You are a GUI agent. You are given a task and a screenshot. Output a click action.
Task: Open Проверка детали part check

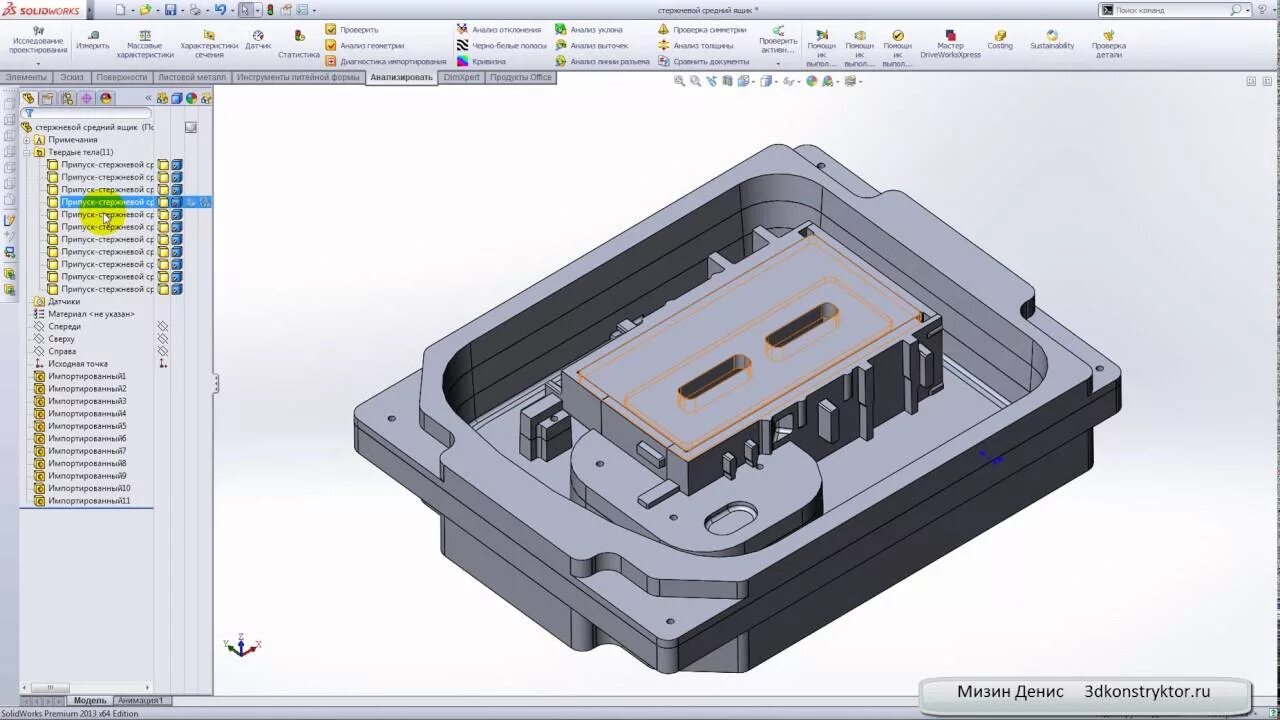[1108, 44]
